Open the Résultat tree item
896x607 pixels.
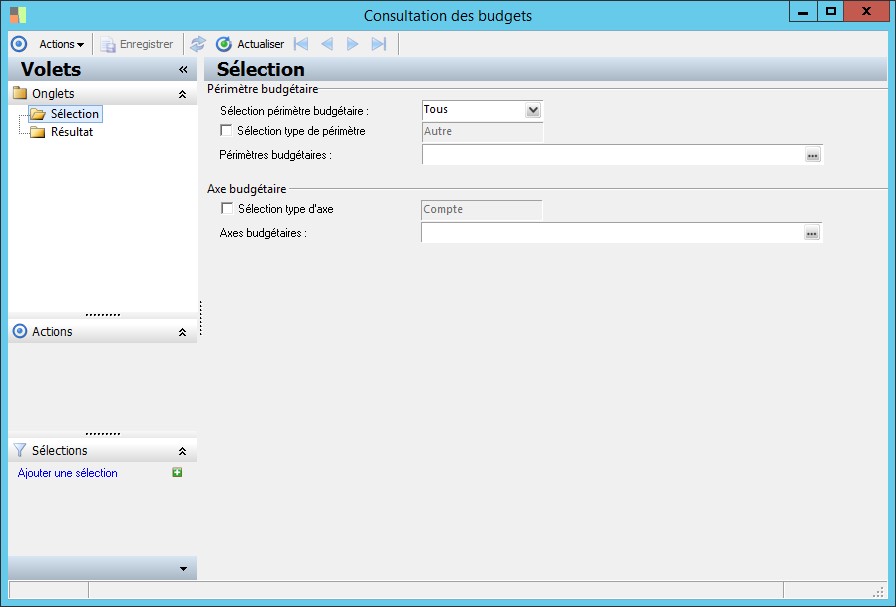62,132
